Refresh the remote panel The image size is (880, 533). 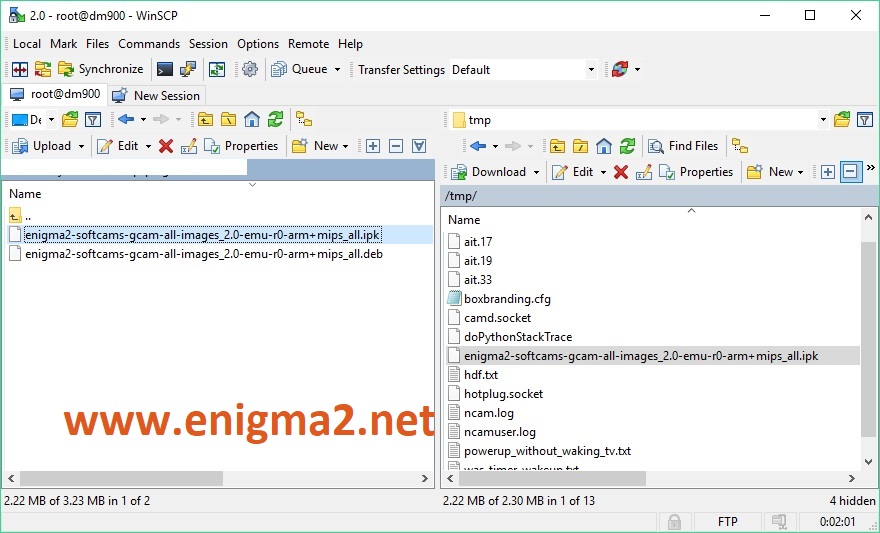click(x=627, y=146)
